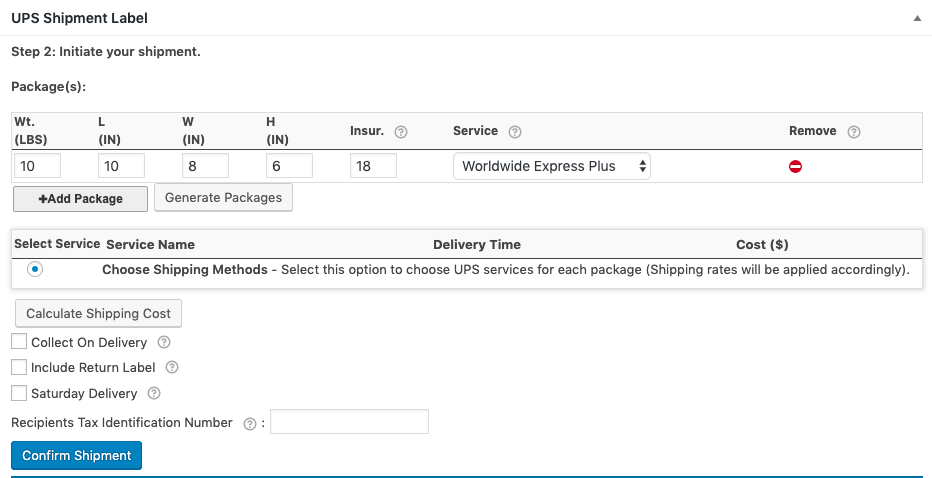Click Calculate Shipping Cost button
Screen dimensions: 932x478
point(98,313)
